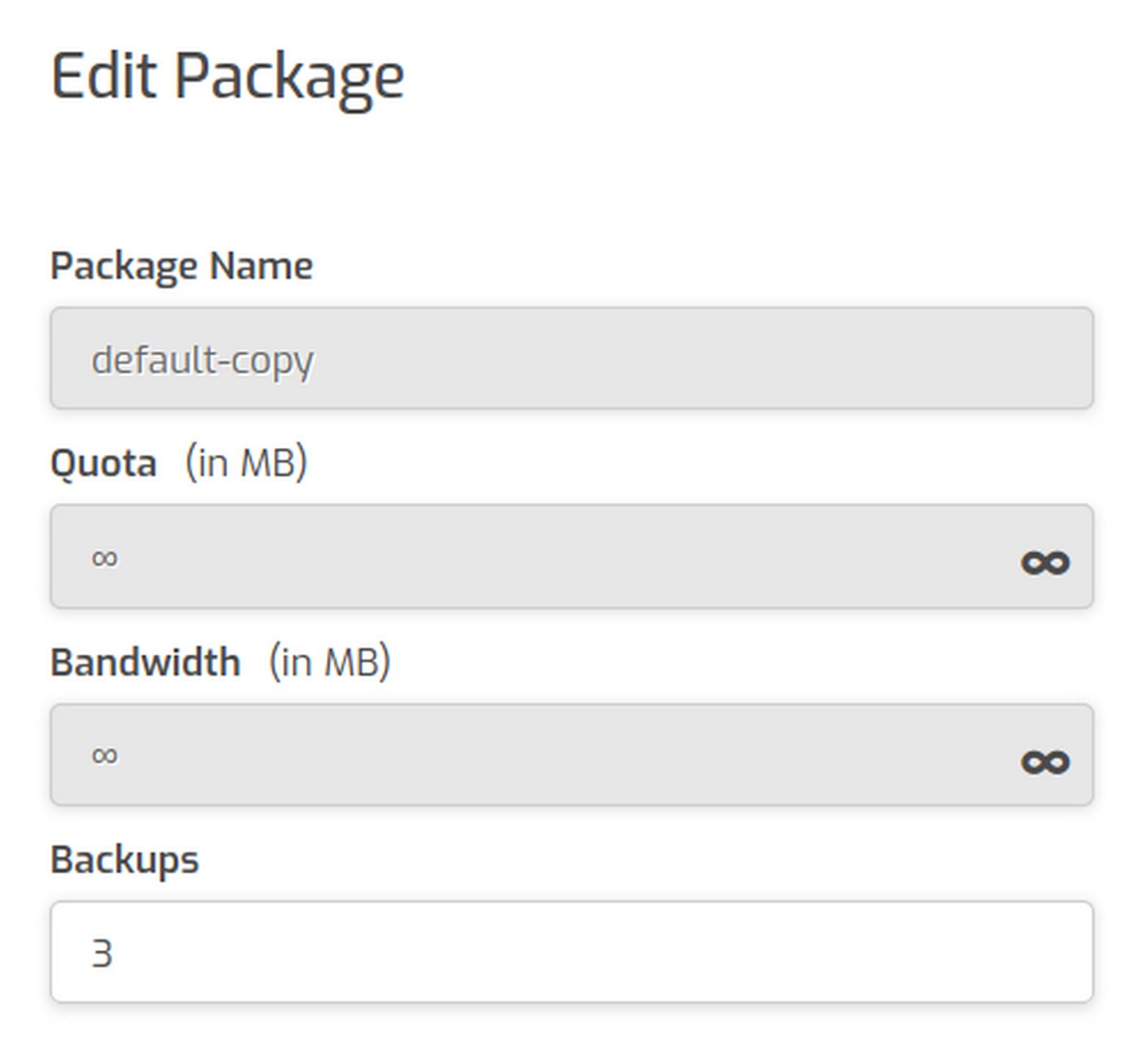1148x1064 pixels.
Task: Place cursor after the 3 in Backups
Action: [x=114, y=953]
